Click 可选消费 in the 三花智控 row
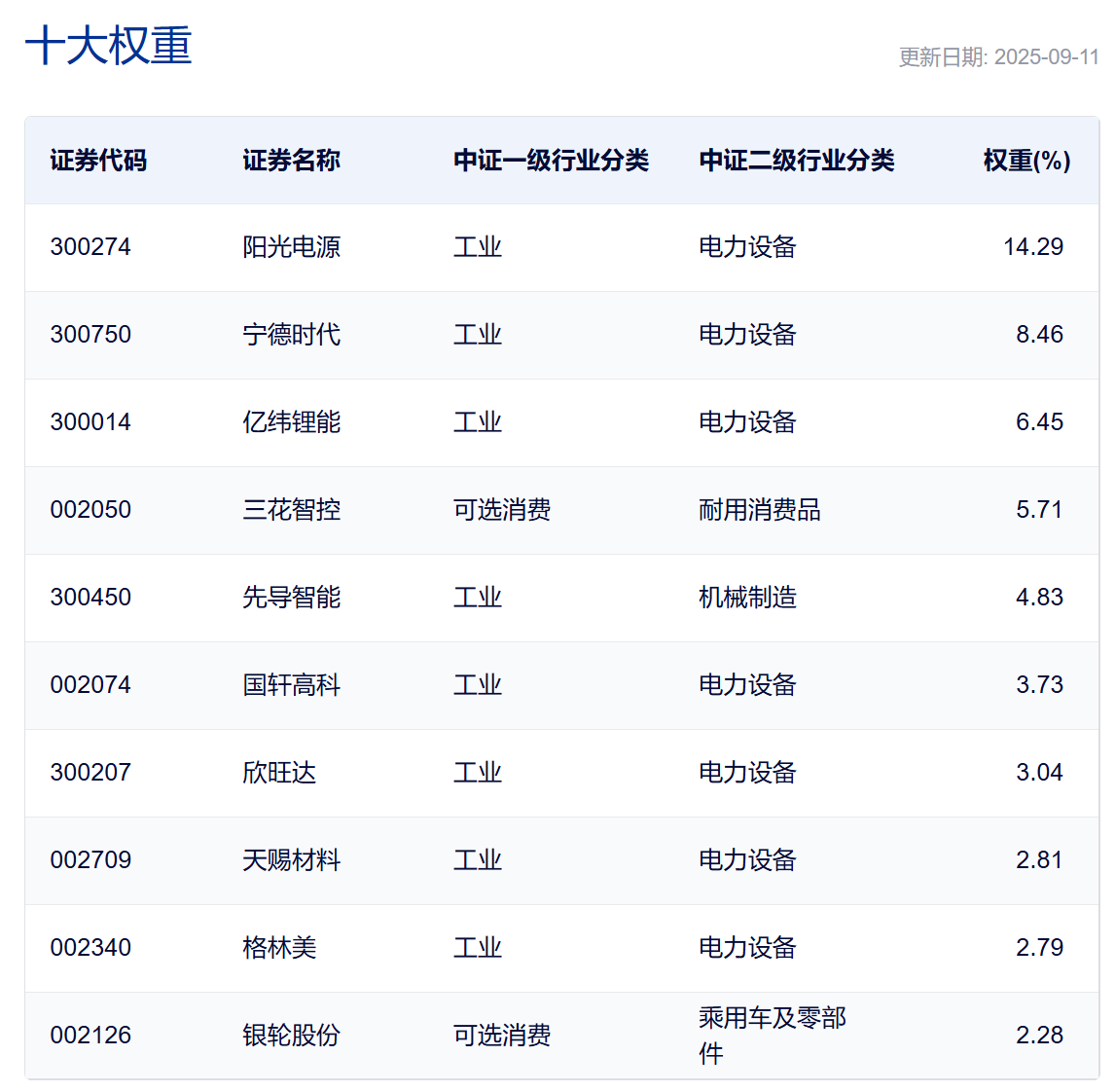Screen dimensions: 1115x1092 pyautogui.click(x=502, y=509)
